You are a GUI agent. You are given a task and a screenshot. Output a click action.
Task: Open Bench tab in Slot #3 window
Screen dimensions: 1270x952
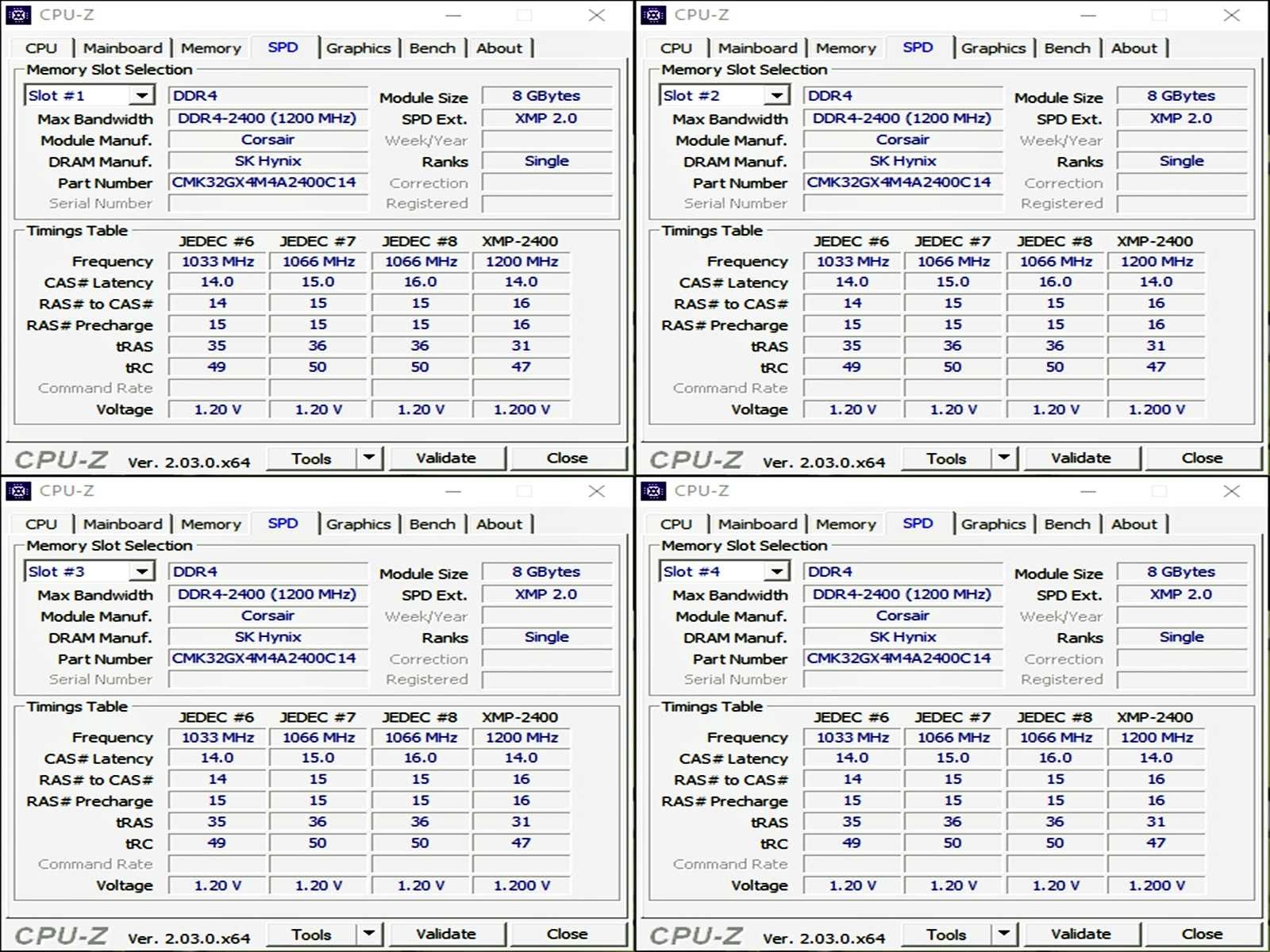tap(433, 524)
